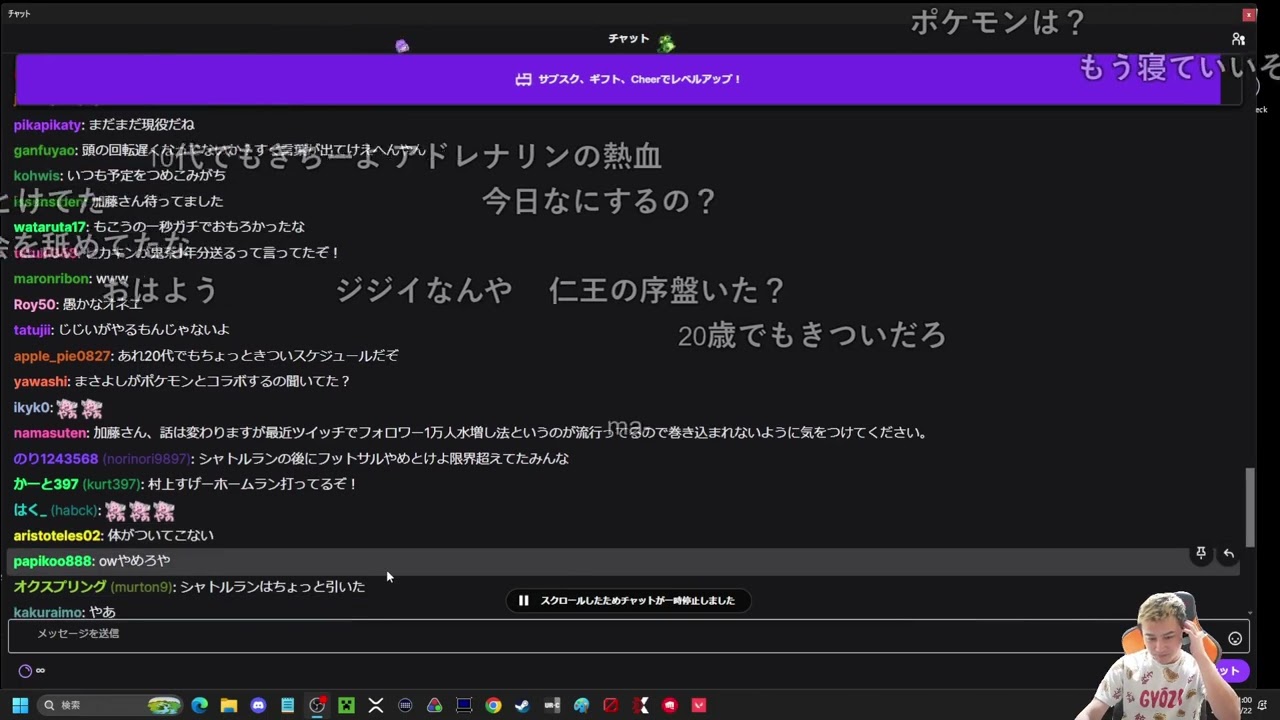The height and width of the screenshot is (720, 1280).
Task: Open Notepad from taskbar
Action: click(288, 705)
